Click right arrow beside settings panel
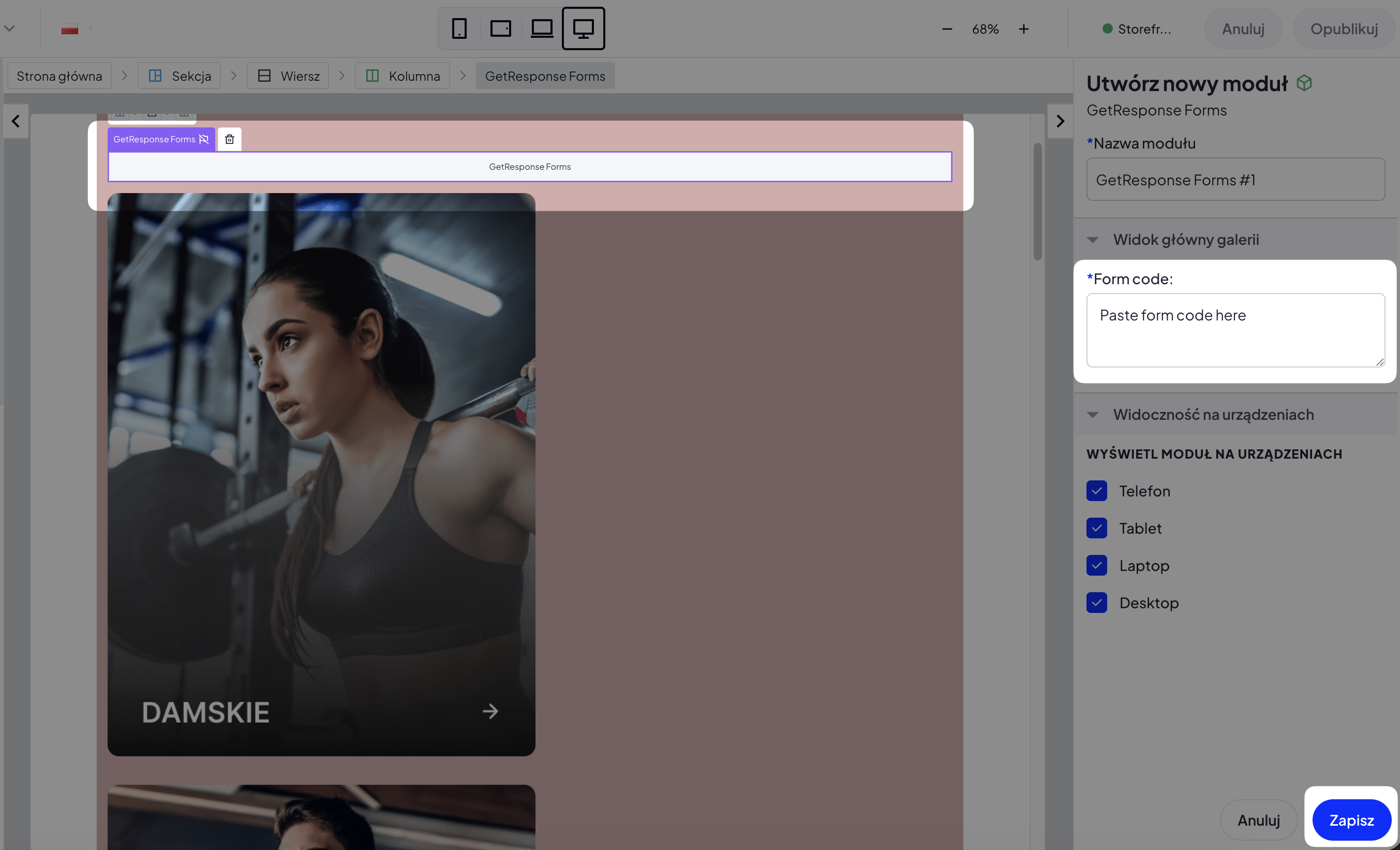This screenshot has width=1400, height=850. 1060,121
